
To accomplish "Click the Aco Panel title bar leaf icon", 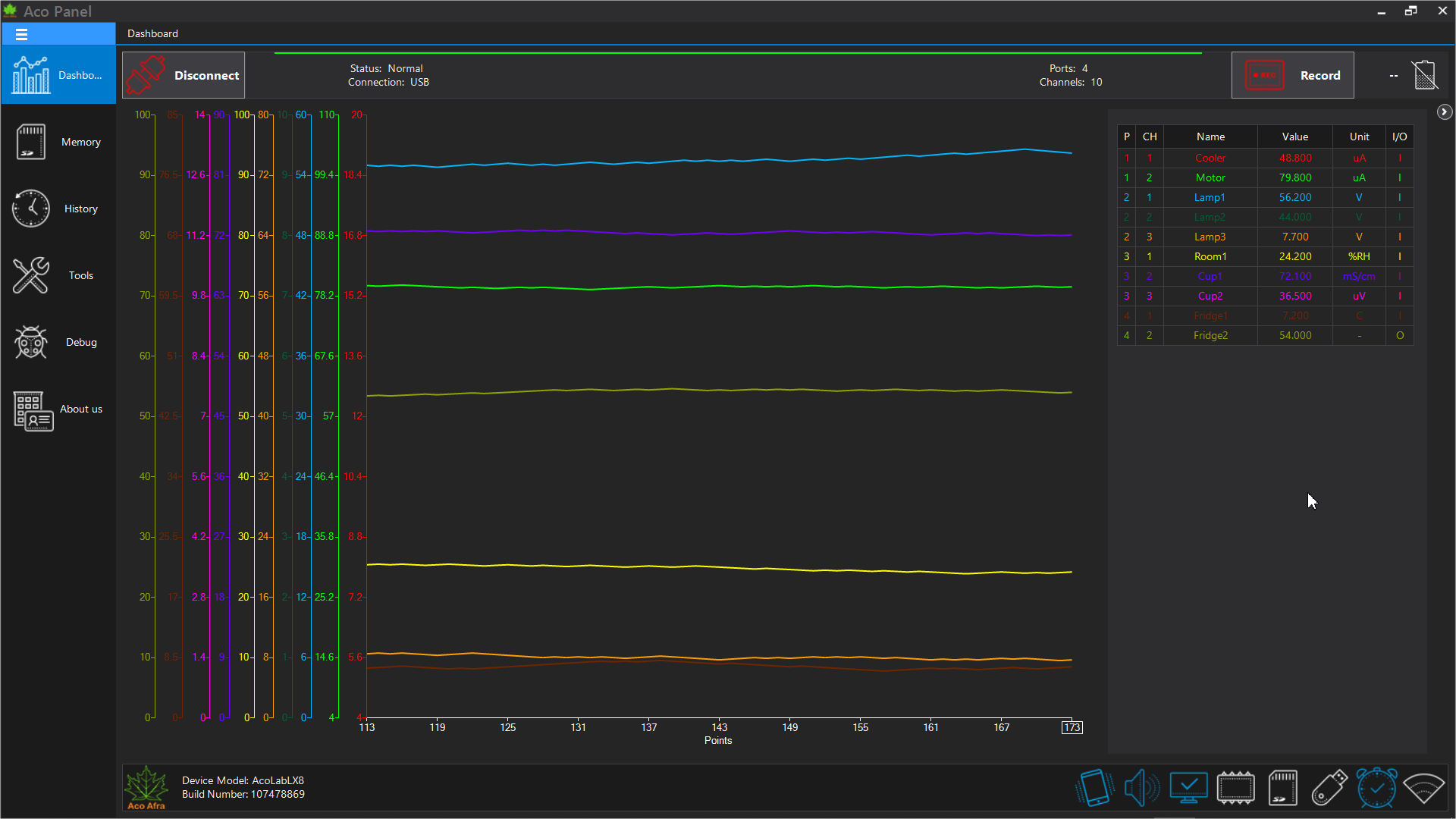I will tap(11, 11).
